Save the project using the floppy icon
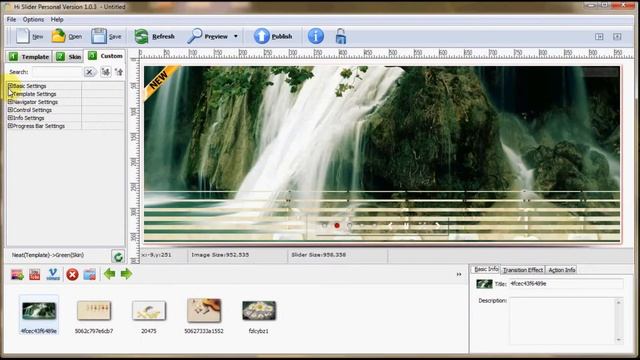 [98, 36]
